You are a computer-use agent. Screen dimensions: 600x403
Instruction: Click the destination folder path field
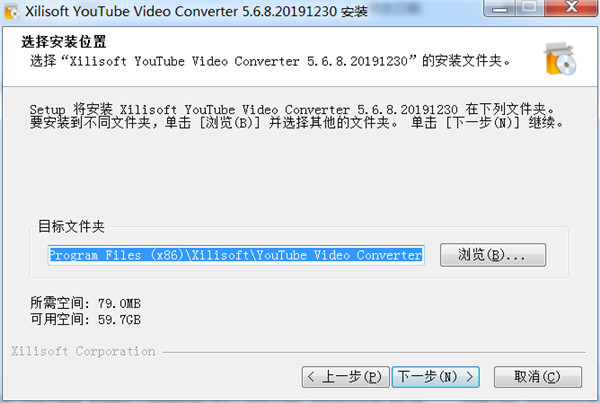(x=236, y=255)
